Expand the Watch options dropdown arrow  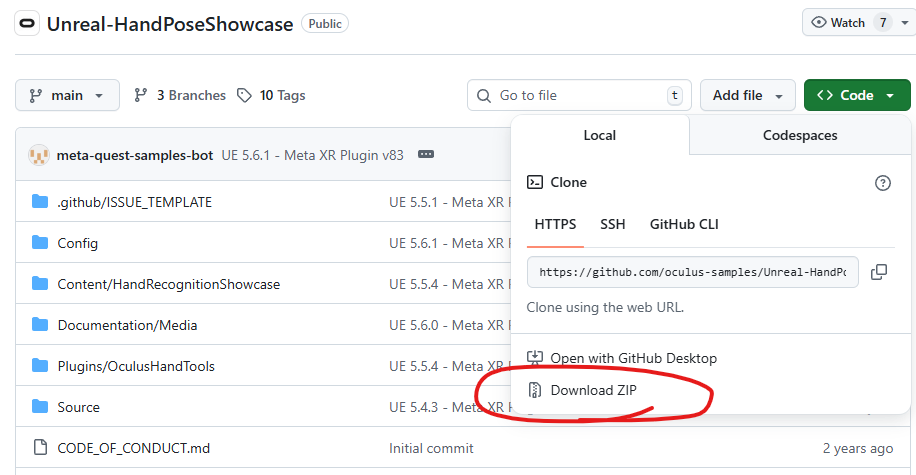tap(905, 23)
